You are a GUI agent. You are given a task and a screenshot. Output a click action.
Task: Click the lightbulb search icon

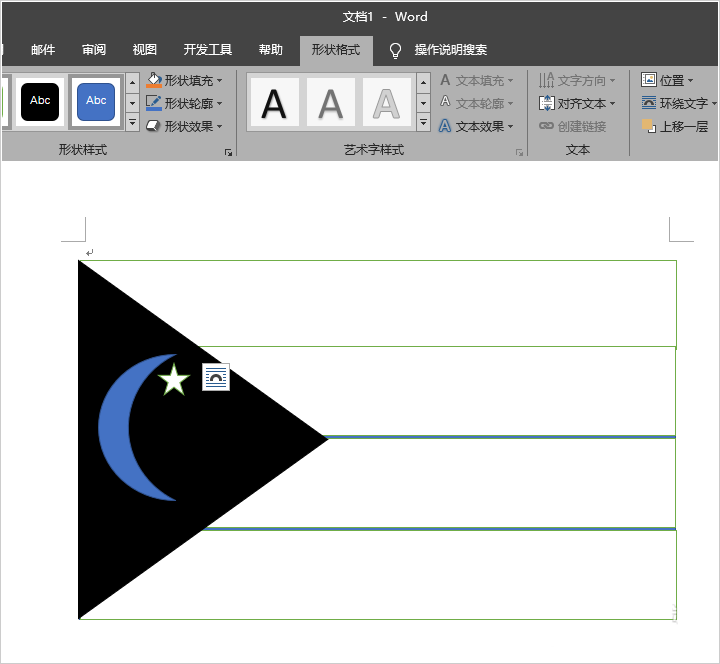pos(395,51)
